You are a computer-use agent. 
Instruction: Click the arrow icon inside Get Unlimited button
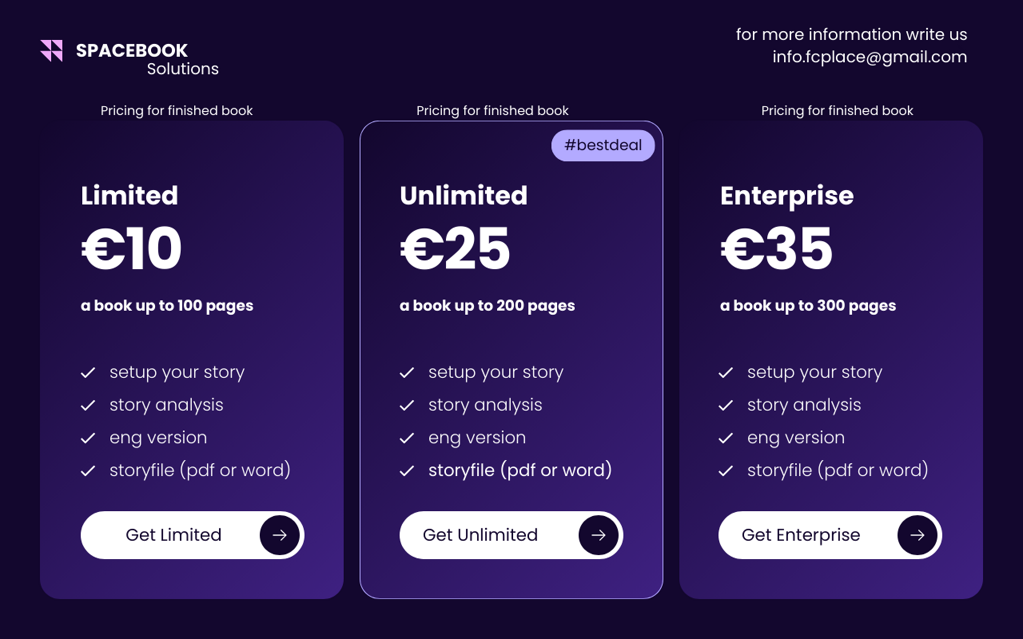[x=598, y=535]
